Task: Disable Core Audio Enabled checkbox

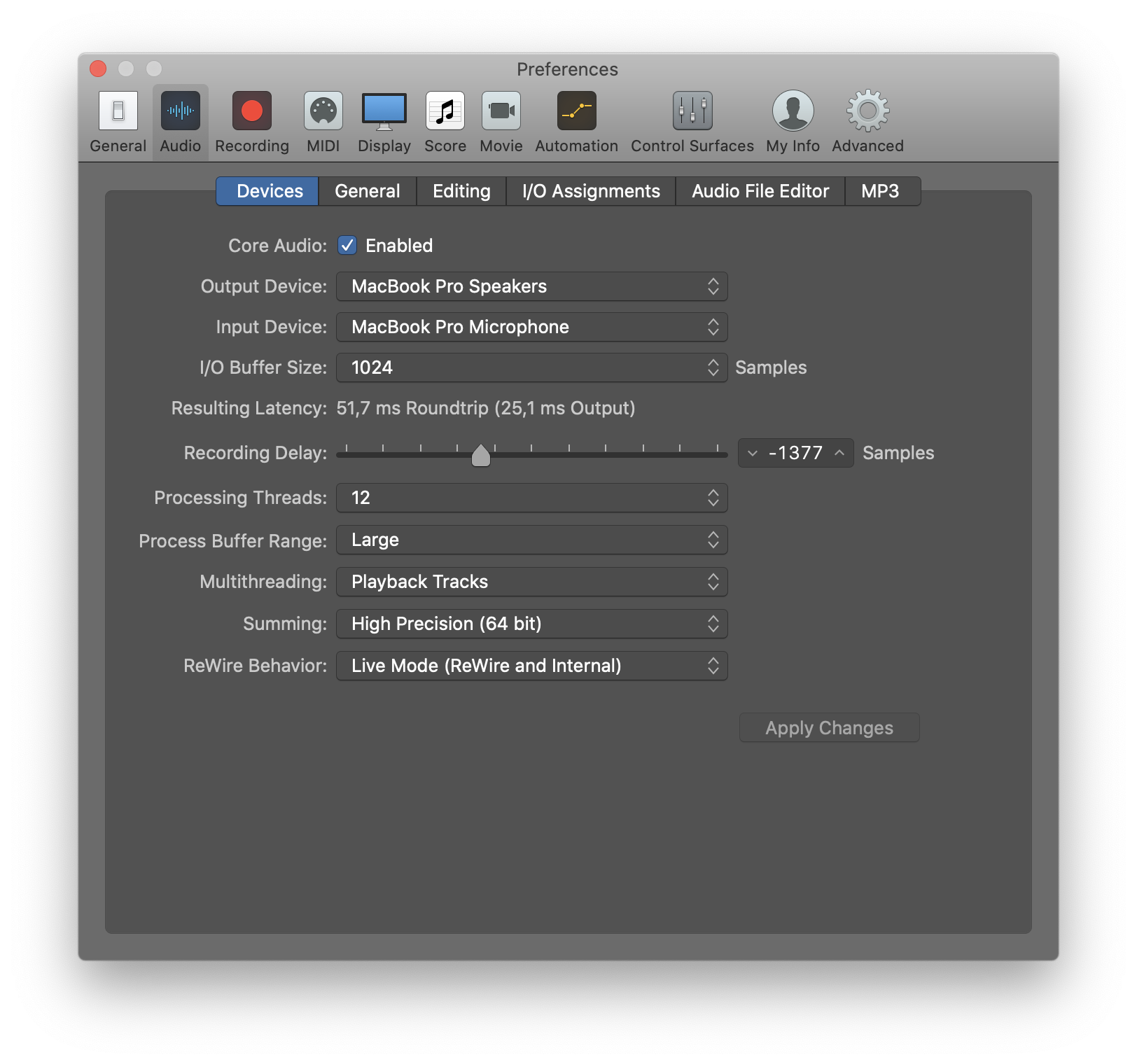Action: click(x=347, y=246)
